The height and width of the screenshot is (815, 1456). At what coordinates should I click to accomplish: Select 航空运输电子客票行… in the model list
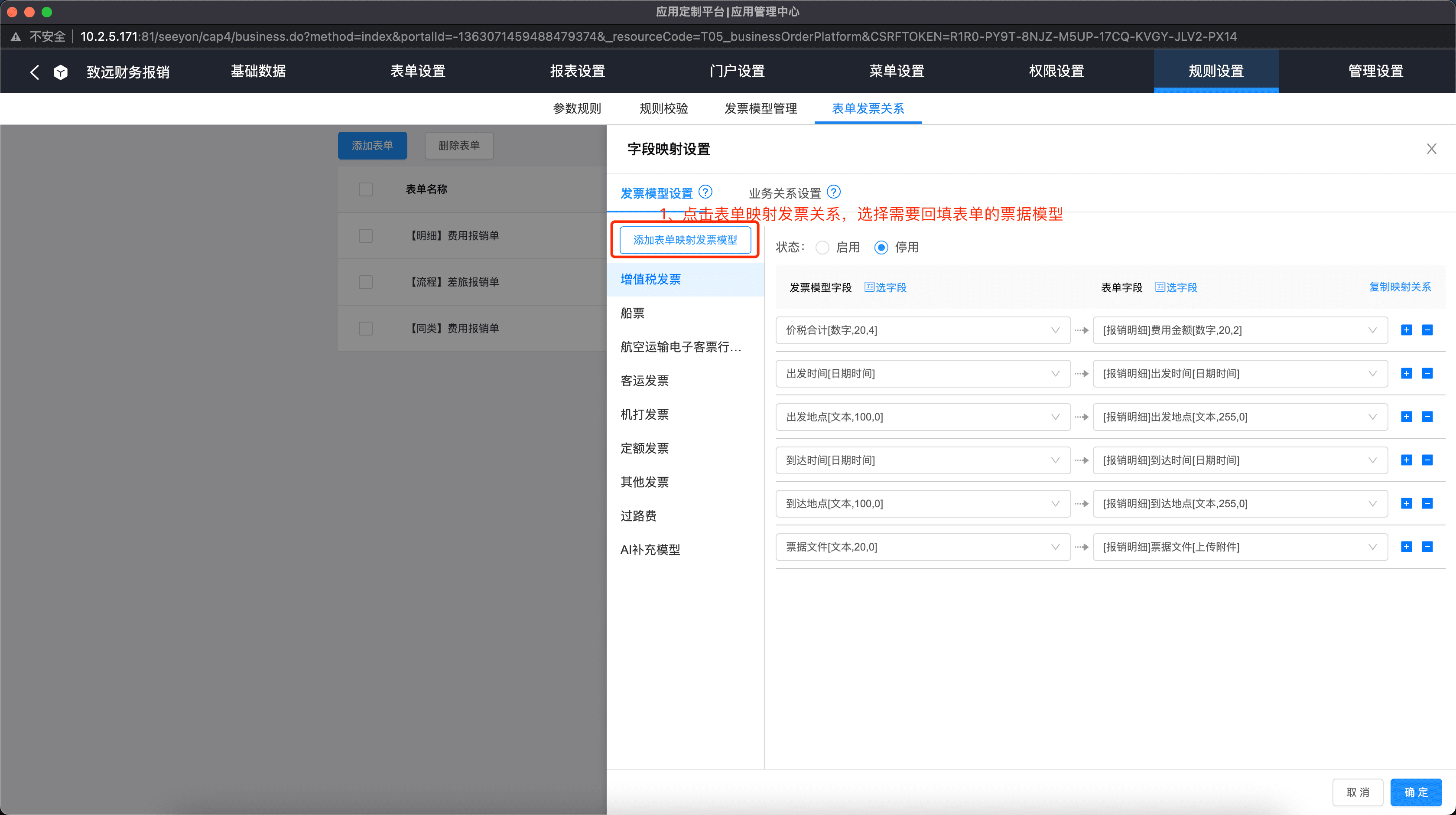click(x=685, y=347)
